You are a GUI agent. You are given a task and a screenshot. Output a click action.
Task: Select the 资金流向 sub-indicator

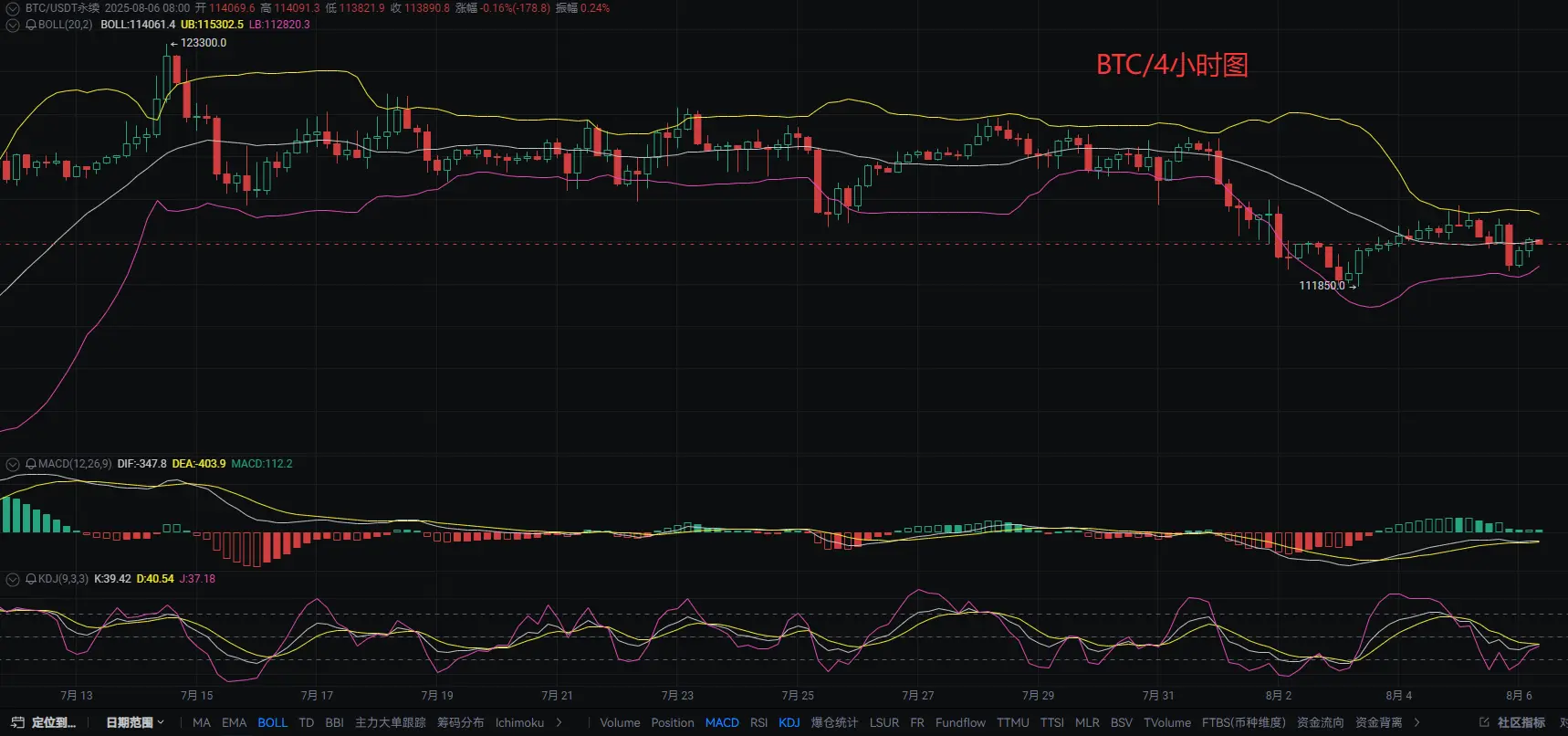pos(1321,722)
